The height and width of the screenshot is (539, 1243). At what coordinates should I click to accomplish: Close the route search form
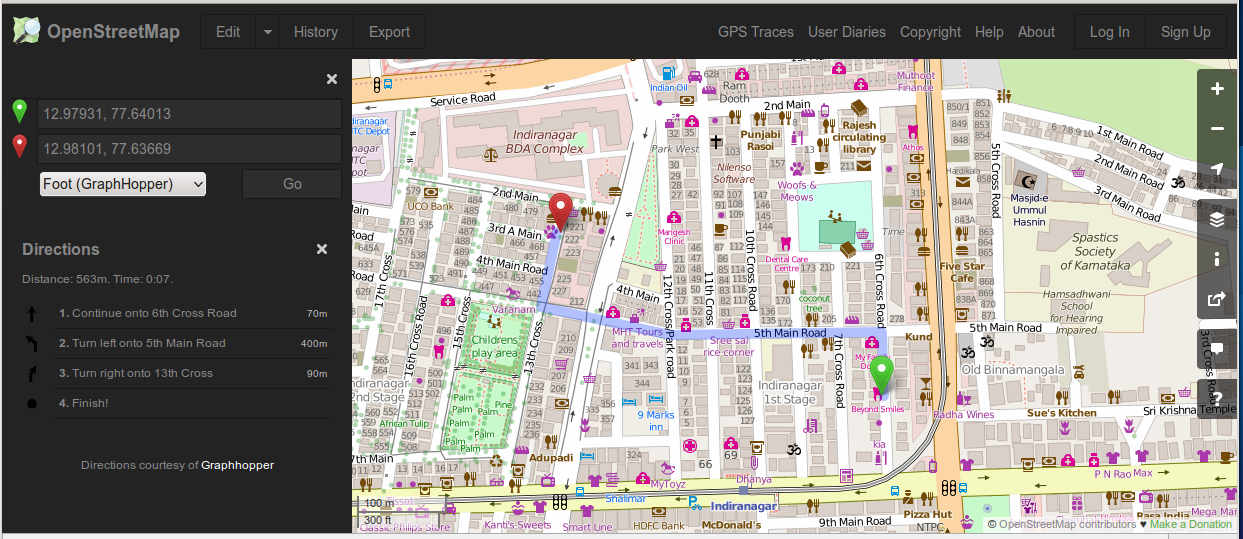pos(332,79)
